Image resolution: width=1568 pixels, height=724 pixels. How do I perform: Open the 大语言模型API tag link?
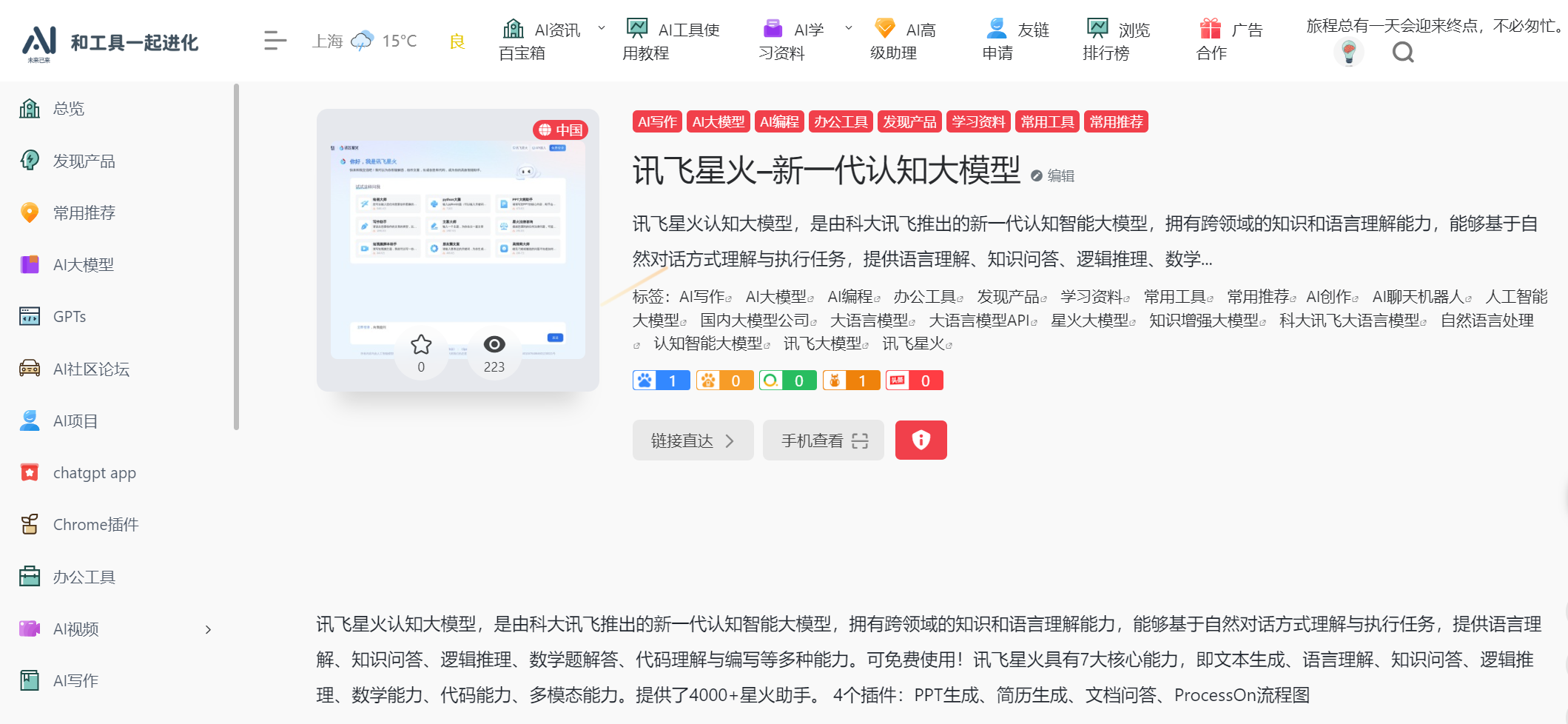983,321
